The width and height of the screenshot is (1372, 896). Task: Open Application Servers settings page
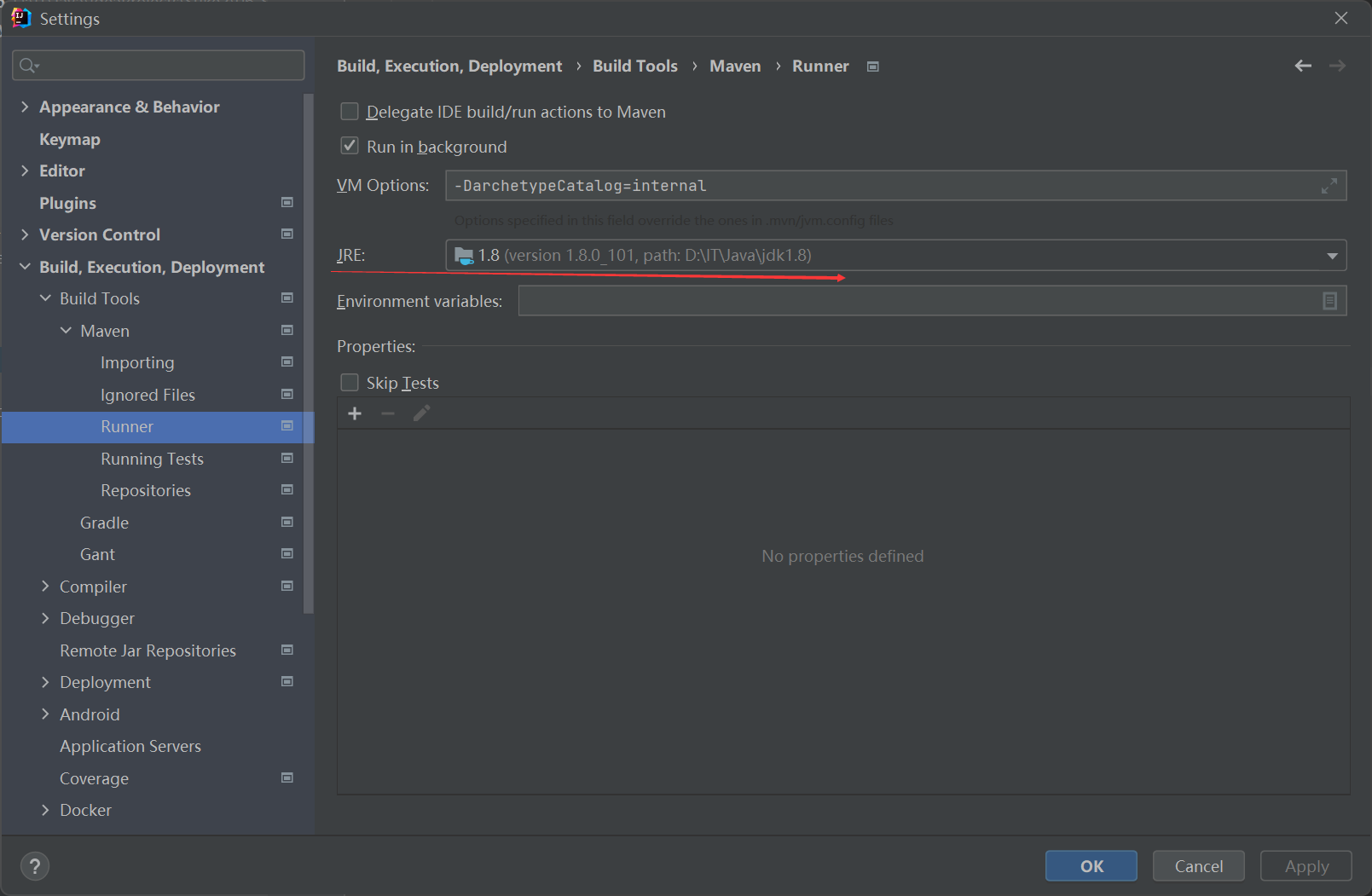[130, 746]
